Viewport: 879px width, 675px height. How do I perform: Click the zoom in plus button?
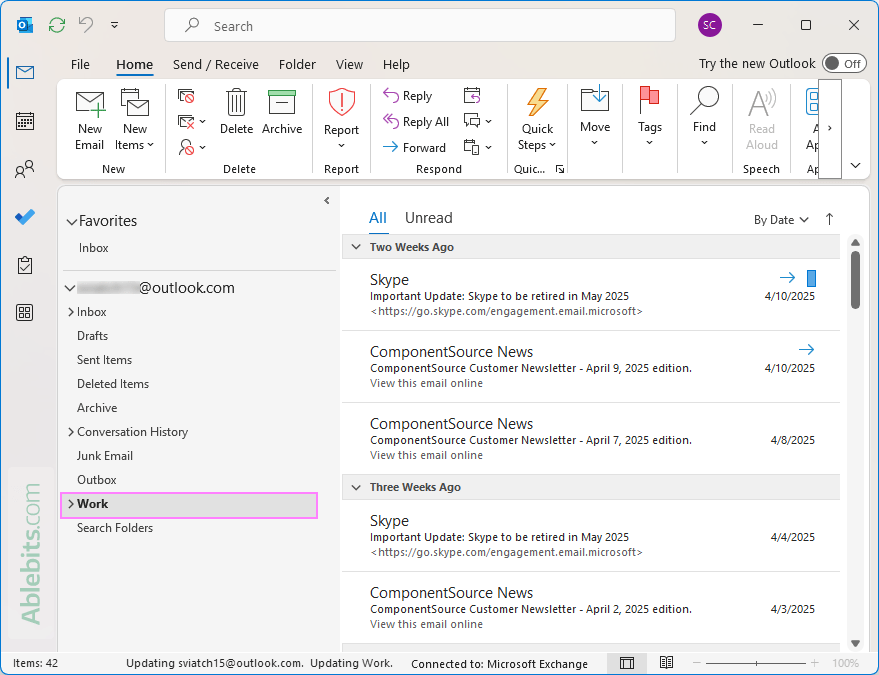(x=815, y=663)
